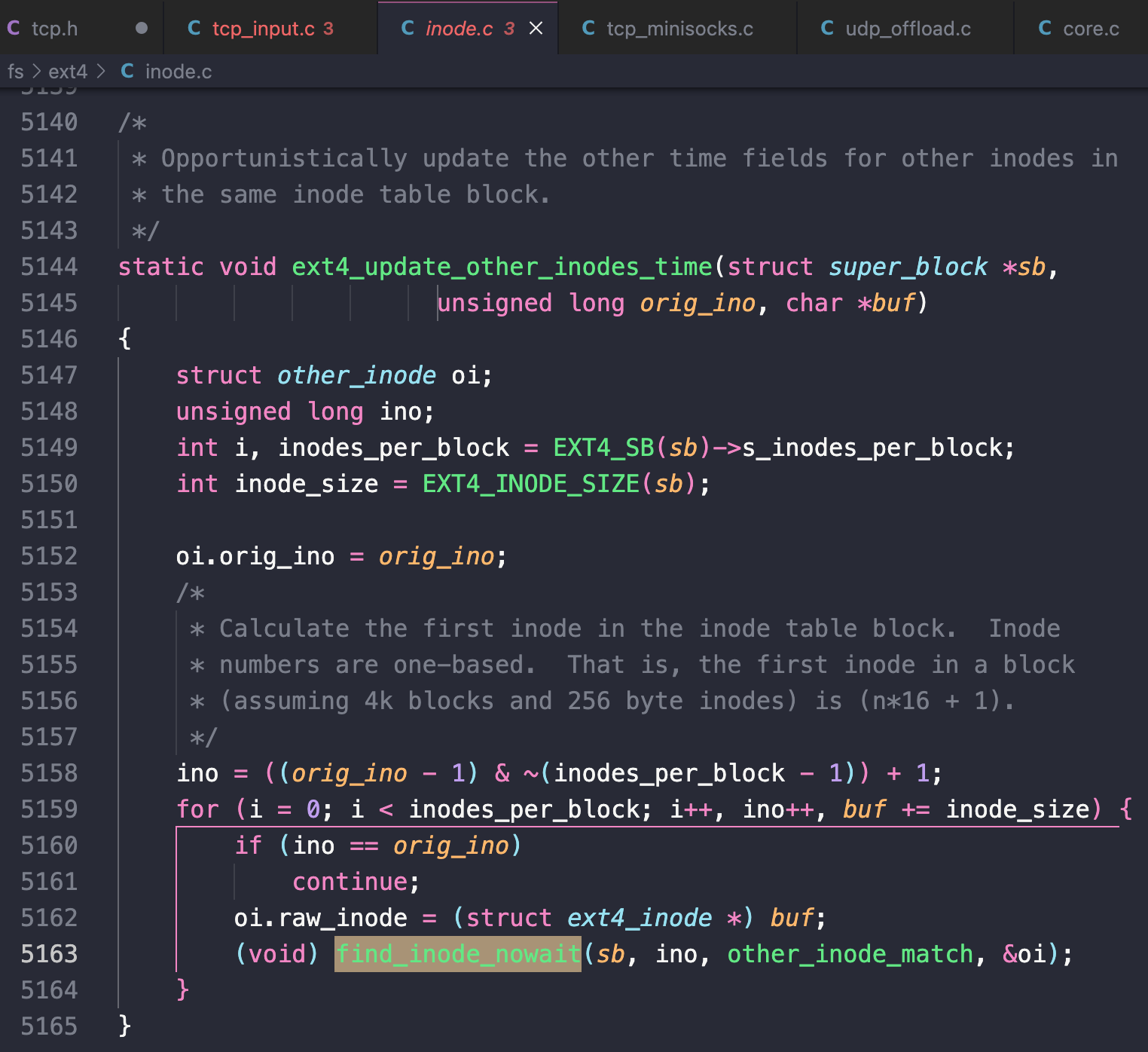
Task: Click the other_inode struct type
Action: 356,375
